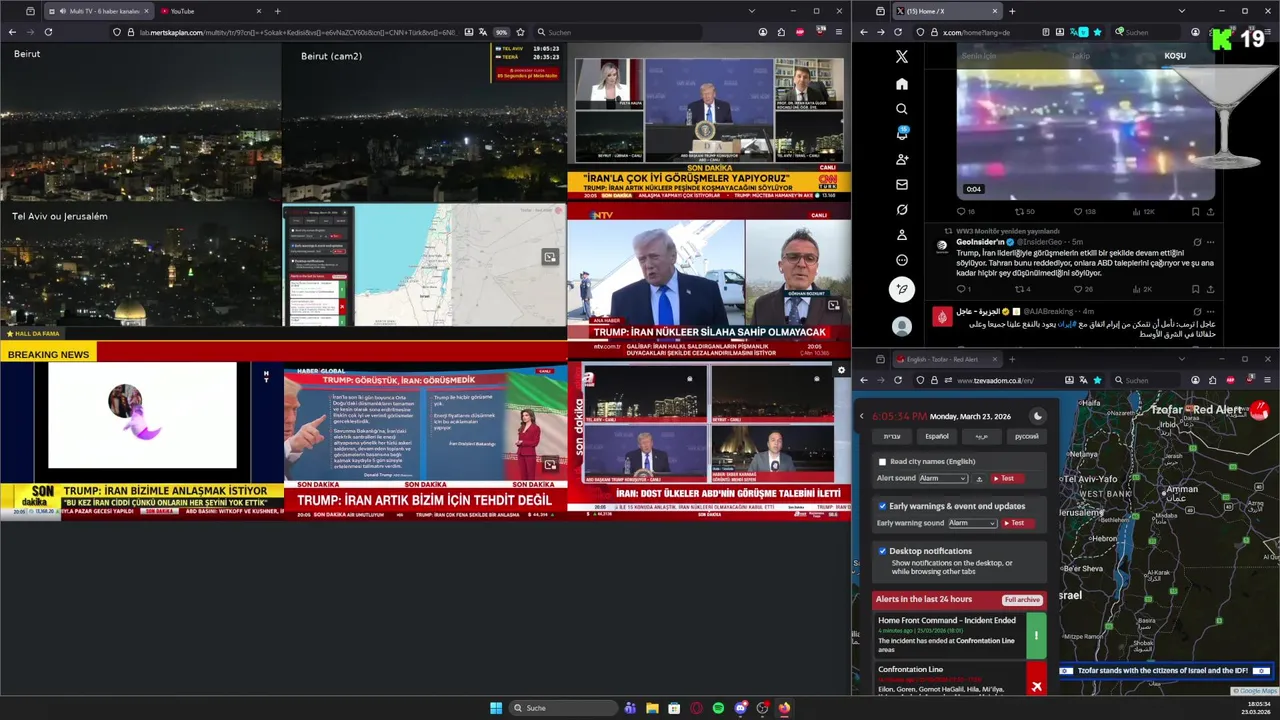This screenshot has width=1280, height=720.
Task: Open the Early warning sound dropdown
Action: (x=973, y=523)
